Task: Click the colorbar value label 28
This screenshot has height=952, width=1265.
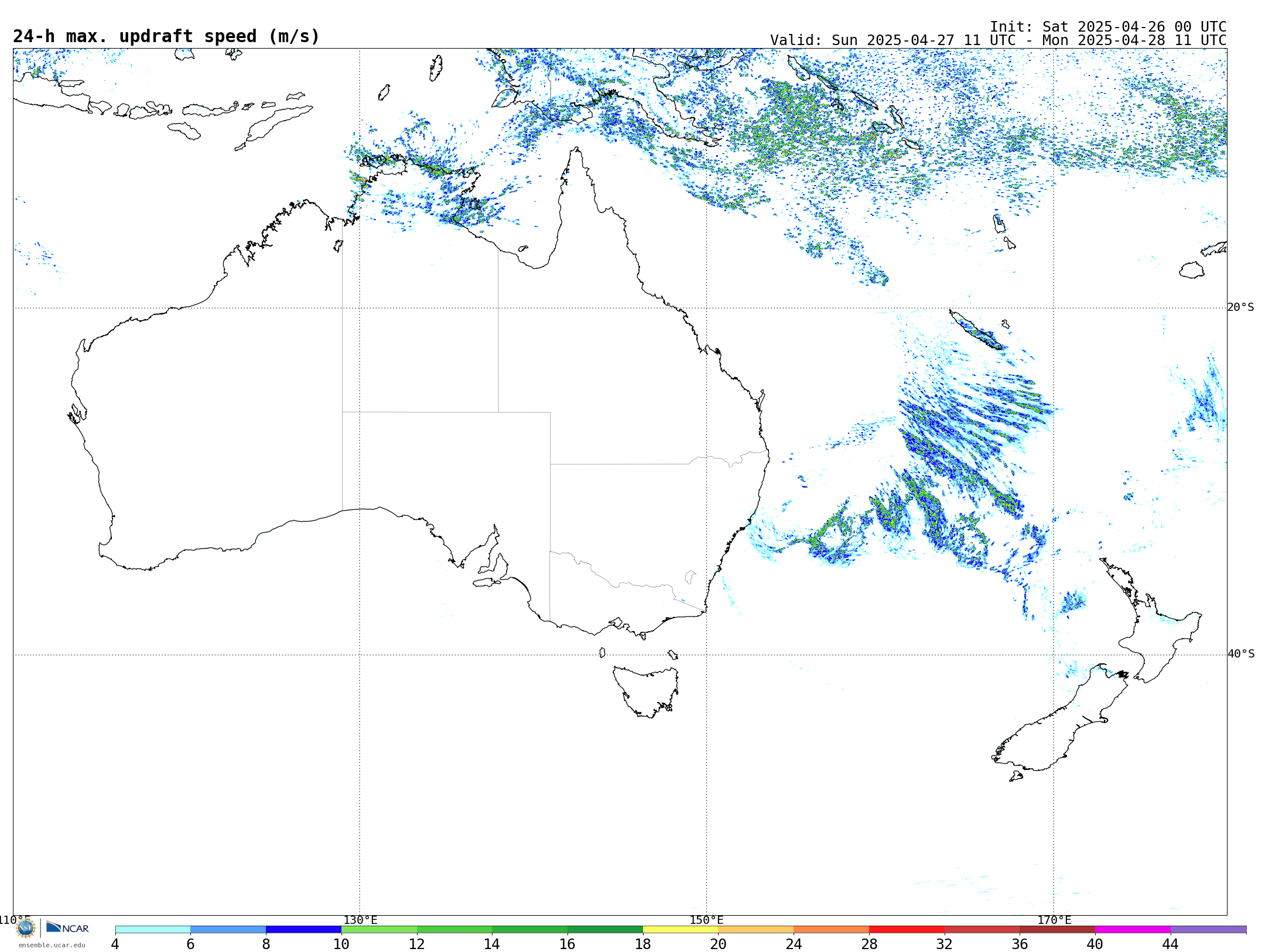Action: point(869,944)
